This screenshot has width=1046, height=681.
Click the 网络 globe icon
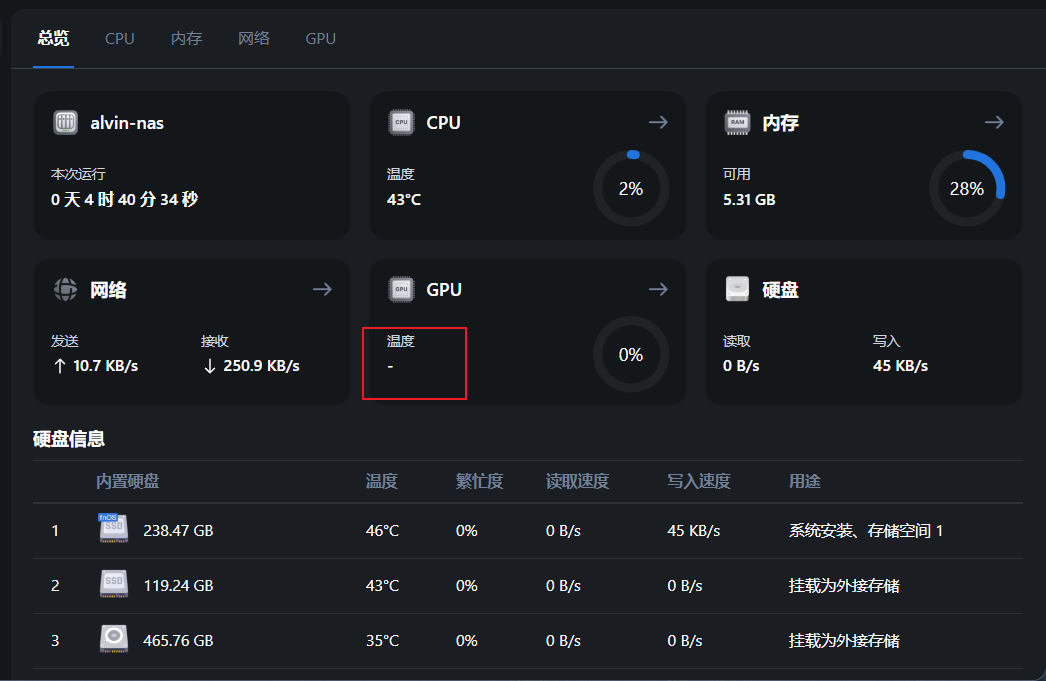coord(66,290)
